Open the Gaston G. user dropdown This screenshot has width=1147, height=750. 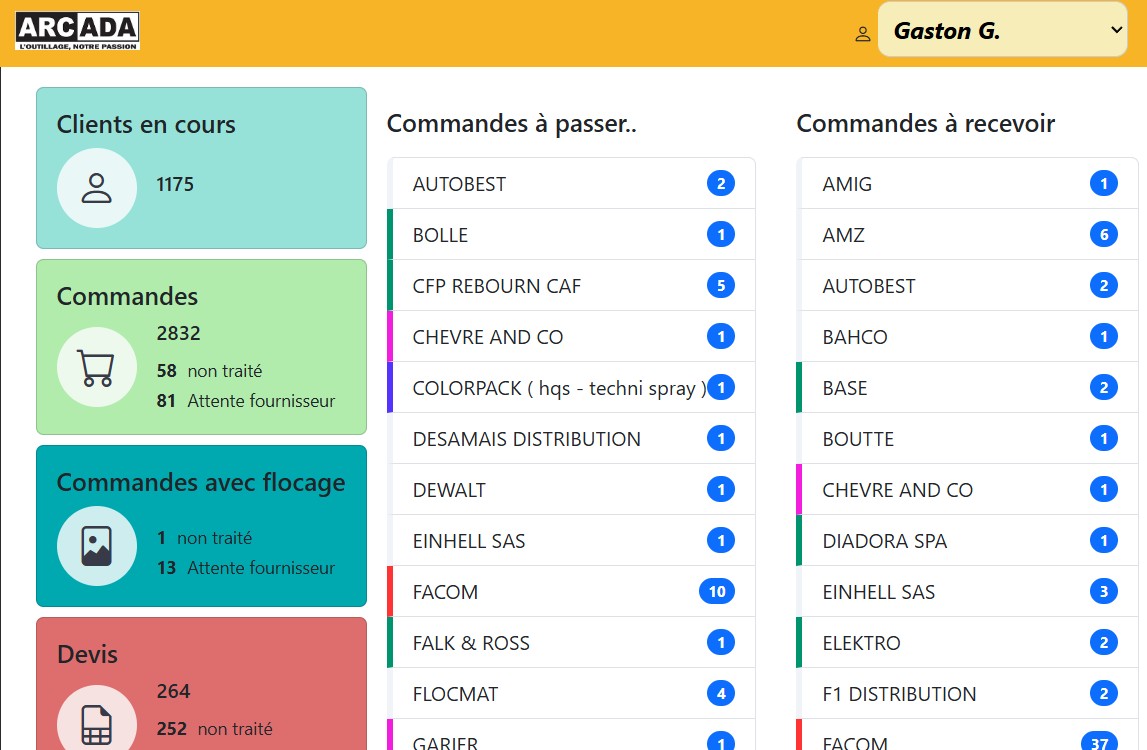click(x=1002, y=30)
